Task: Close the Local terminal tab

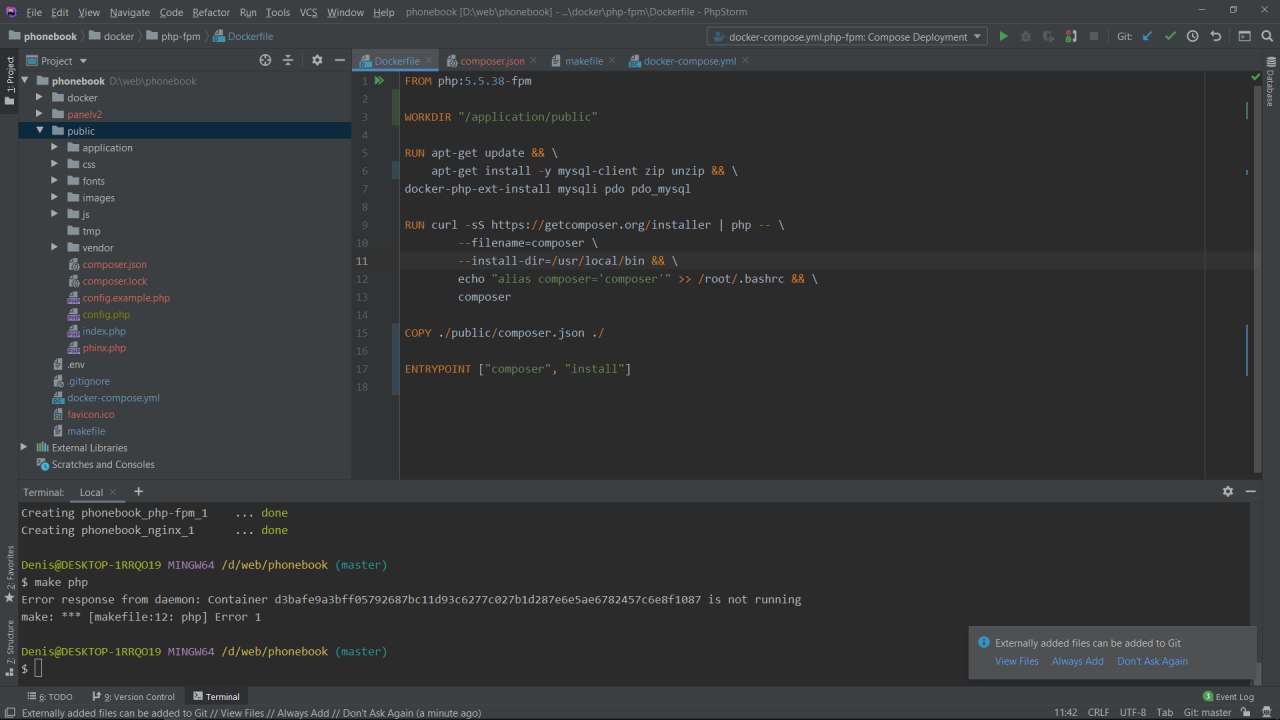Action: [x=113, y=492]
